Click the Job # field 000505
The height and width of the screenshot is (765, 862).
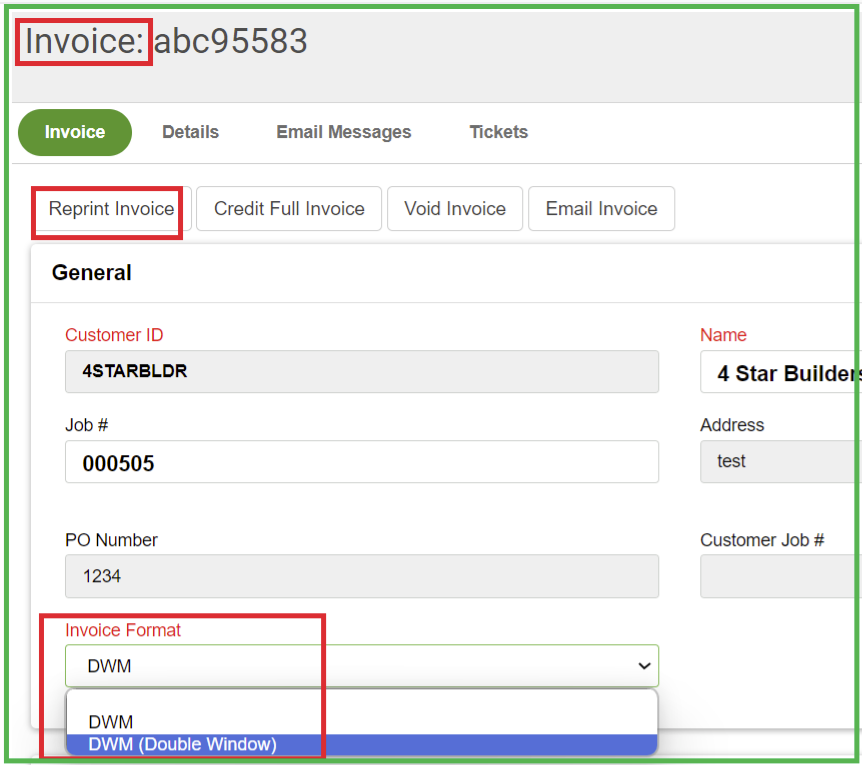click(362, 462)
